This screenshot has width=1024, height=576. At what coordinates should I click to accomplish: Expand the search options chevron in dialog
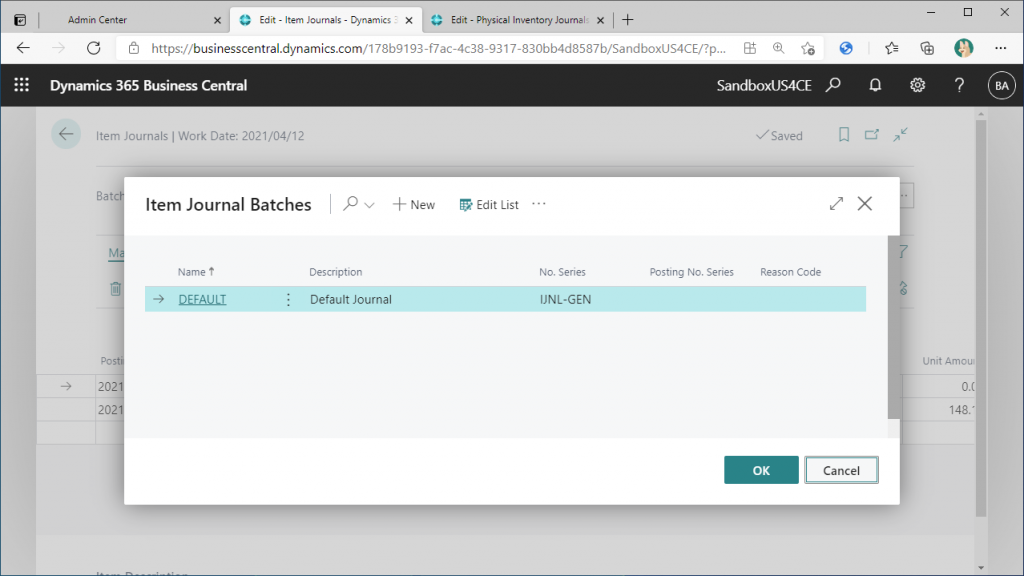pyautogui.click(x=370, y=205)
